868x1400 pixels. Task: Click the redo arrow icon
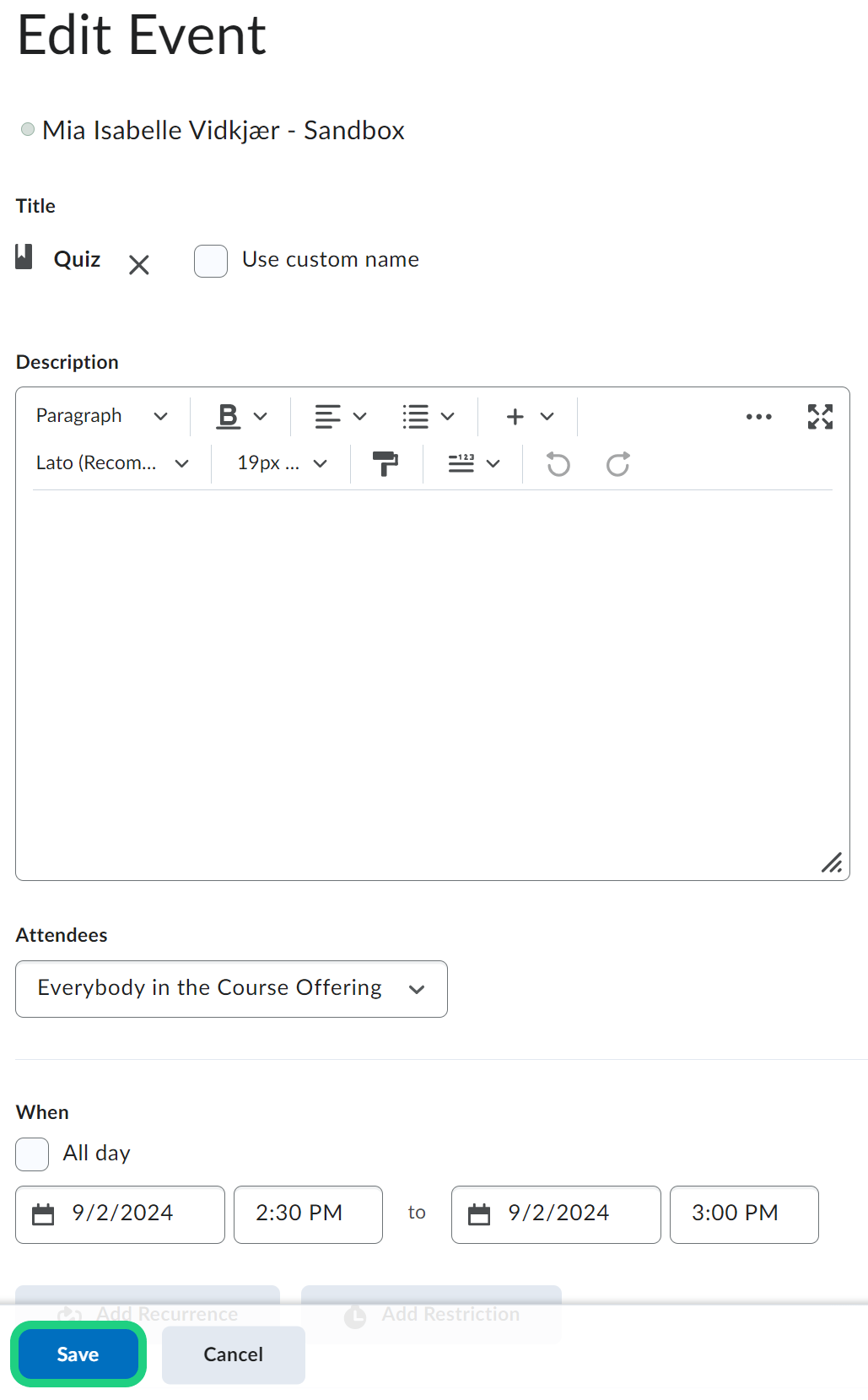tap(618, 464)
